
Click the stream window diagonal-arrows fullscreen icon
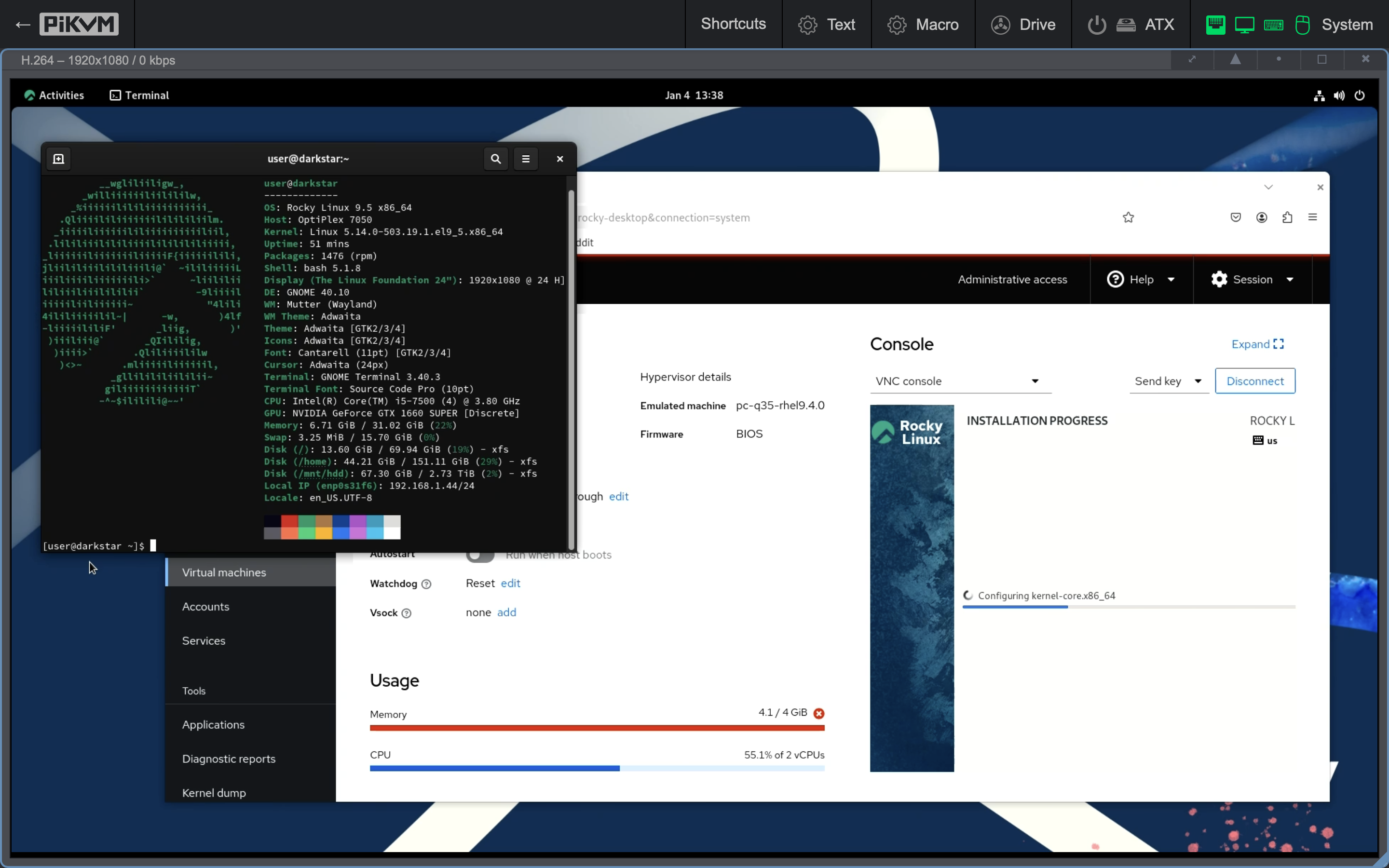(1192, 59)
